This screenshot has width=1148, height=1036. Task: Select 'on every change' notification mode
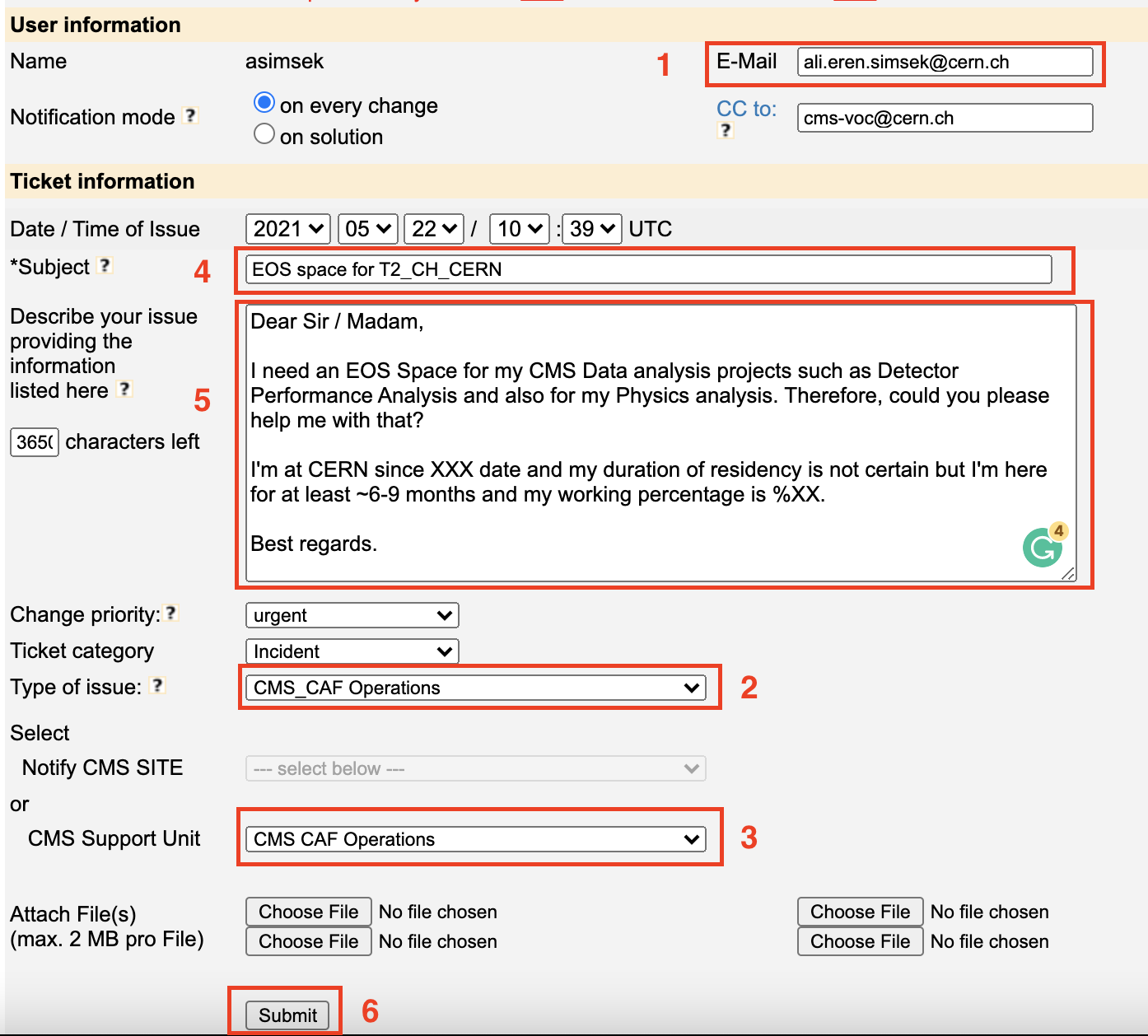(x=264, y=103)
